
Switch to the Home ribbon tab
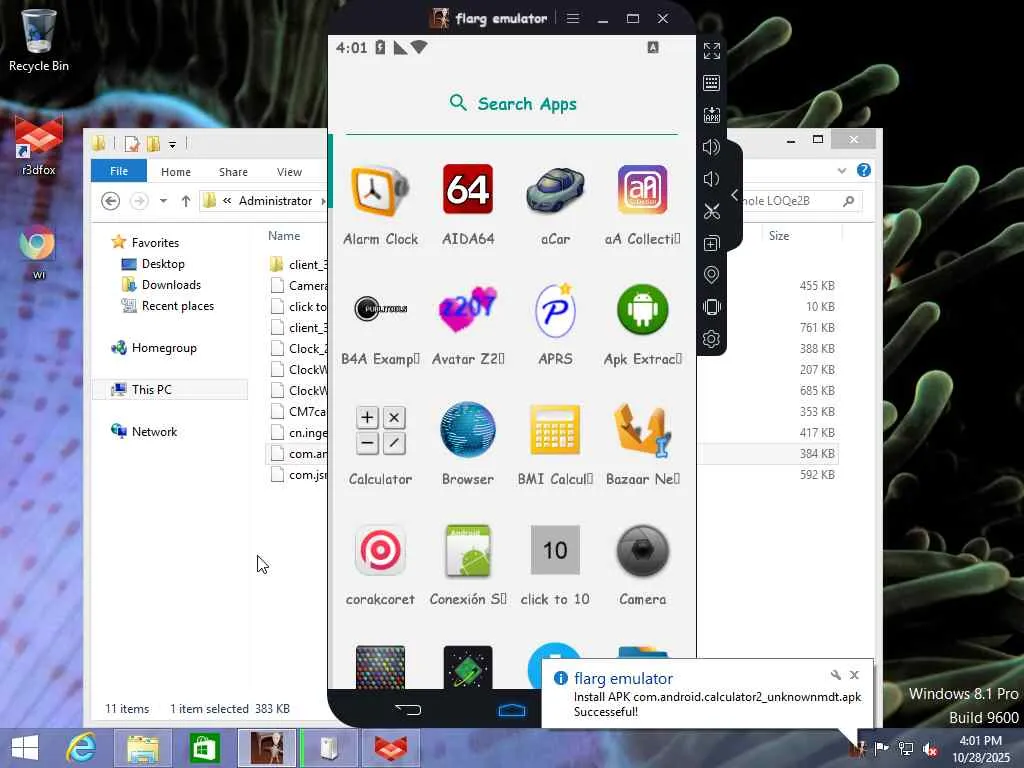tap(176, 172)
